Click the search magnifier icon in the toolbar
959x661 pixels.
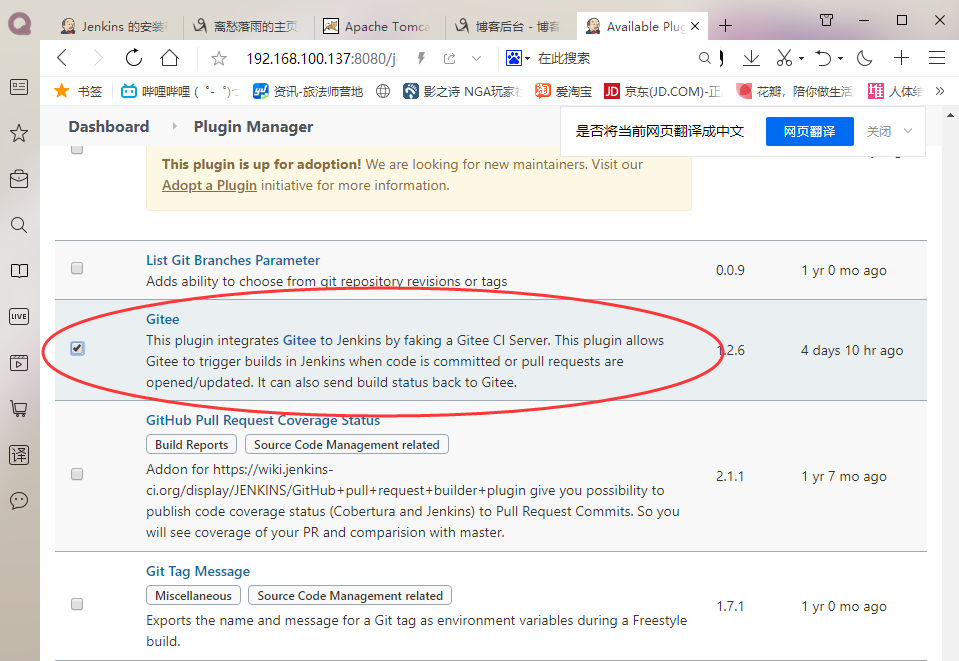point(705,58)
